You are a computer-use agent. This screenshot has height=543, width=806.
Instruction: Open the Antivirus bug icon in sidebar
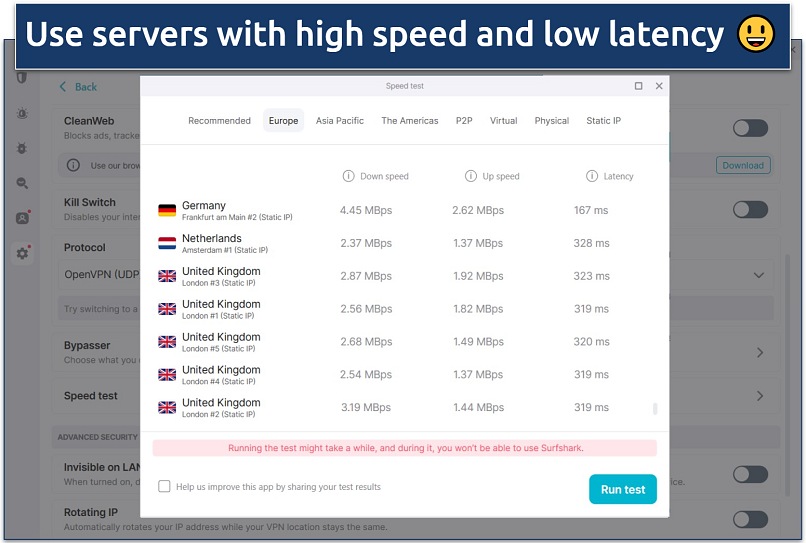coord(22,148)
